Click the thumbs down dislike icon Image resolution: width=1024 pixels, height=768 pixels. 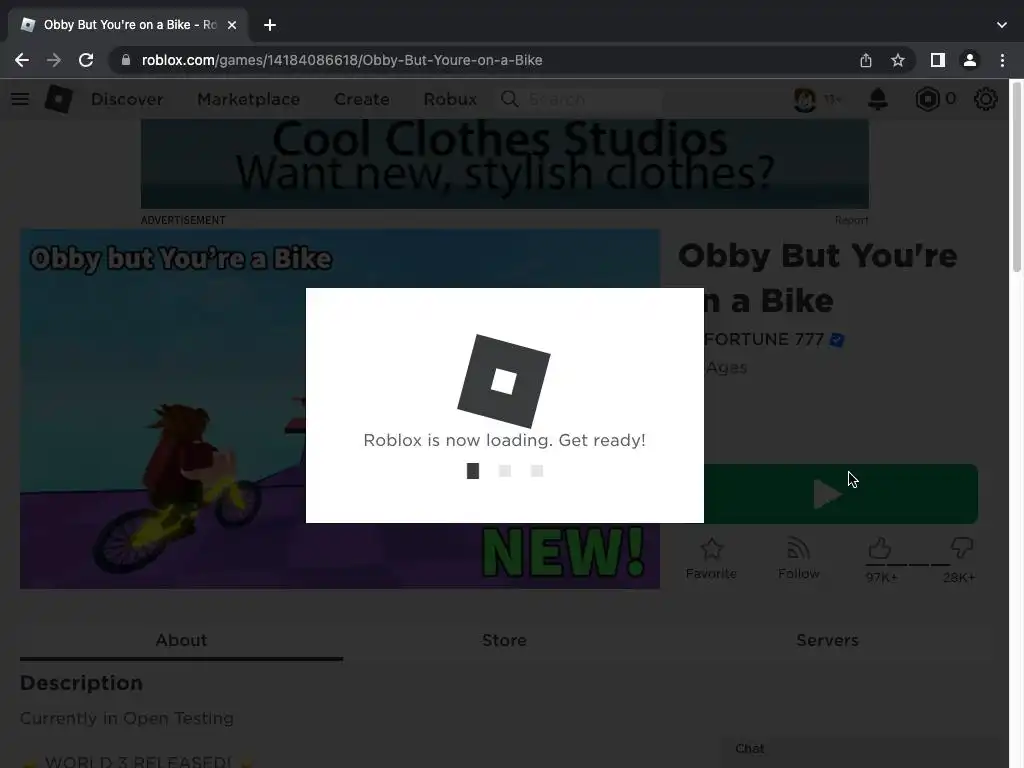tap(961, 548)
